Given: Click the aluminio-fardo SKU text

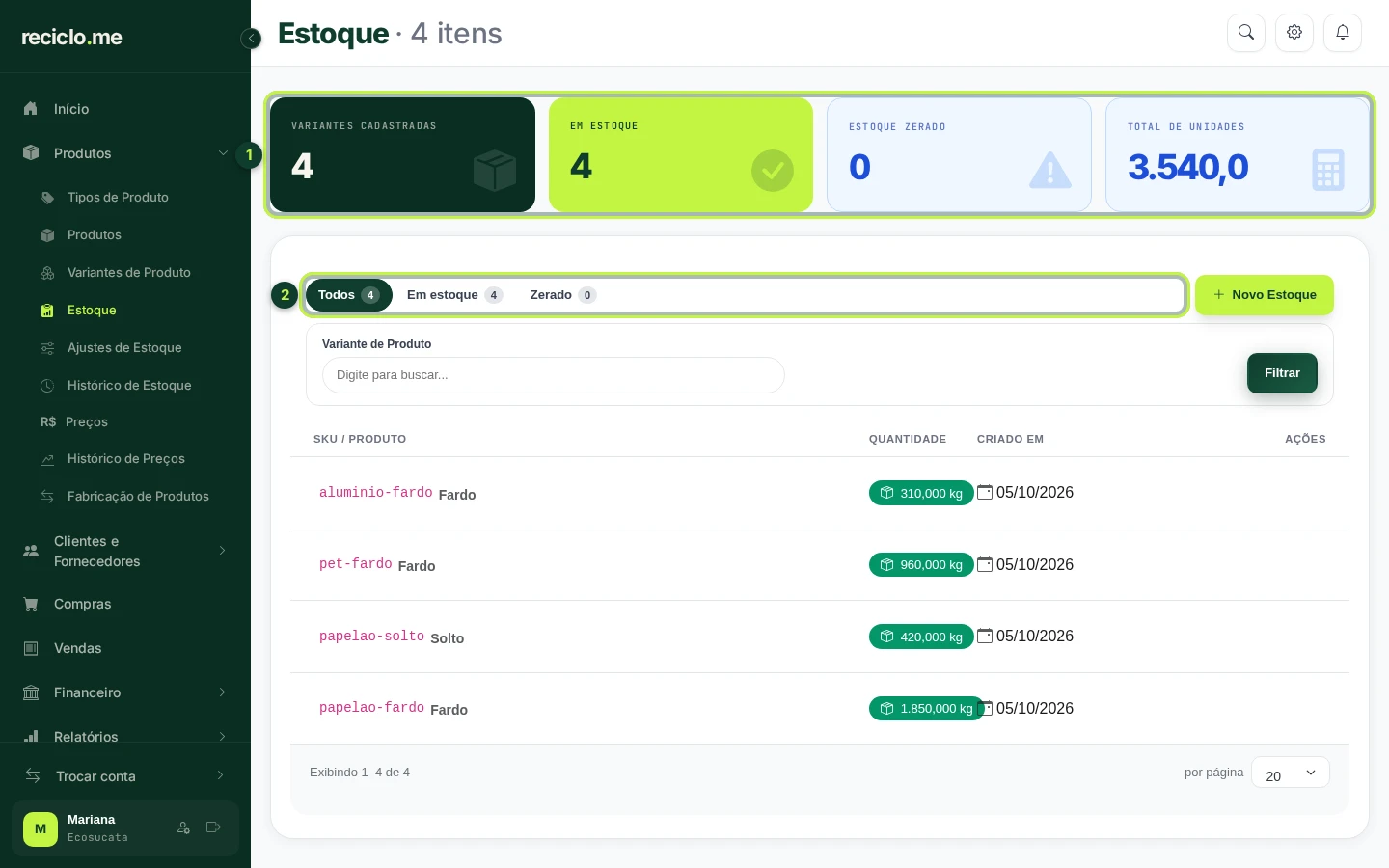Looking at the screenshot, I should pyautogui.click(x=376, y=493).
